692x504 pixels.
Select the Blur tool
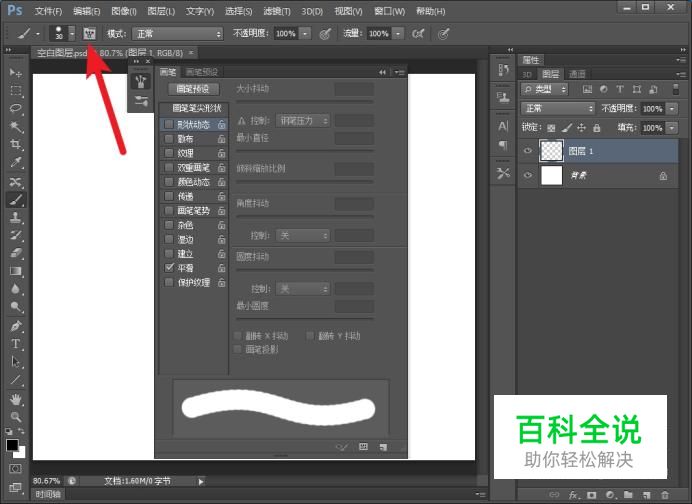pos(16,289)
